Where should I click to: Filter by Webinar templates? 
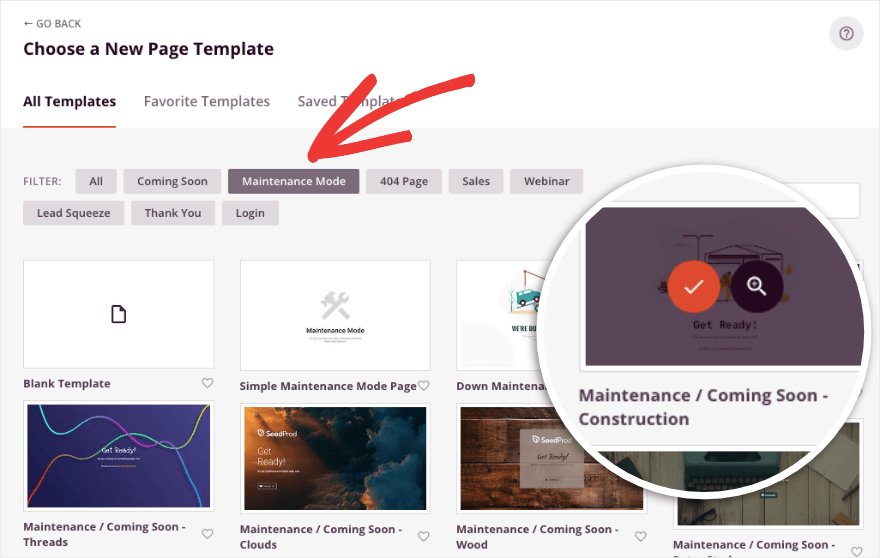pos(547,181)
